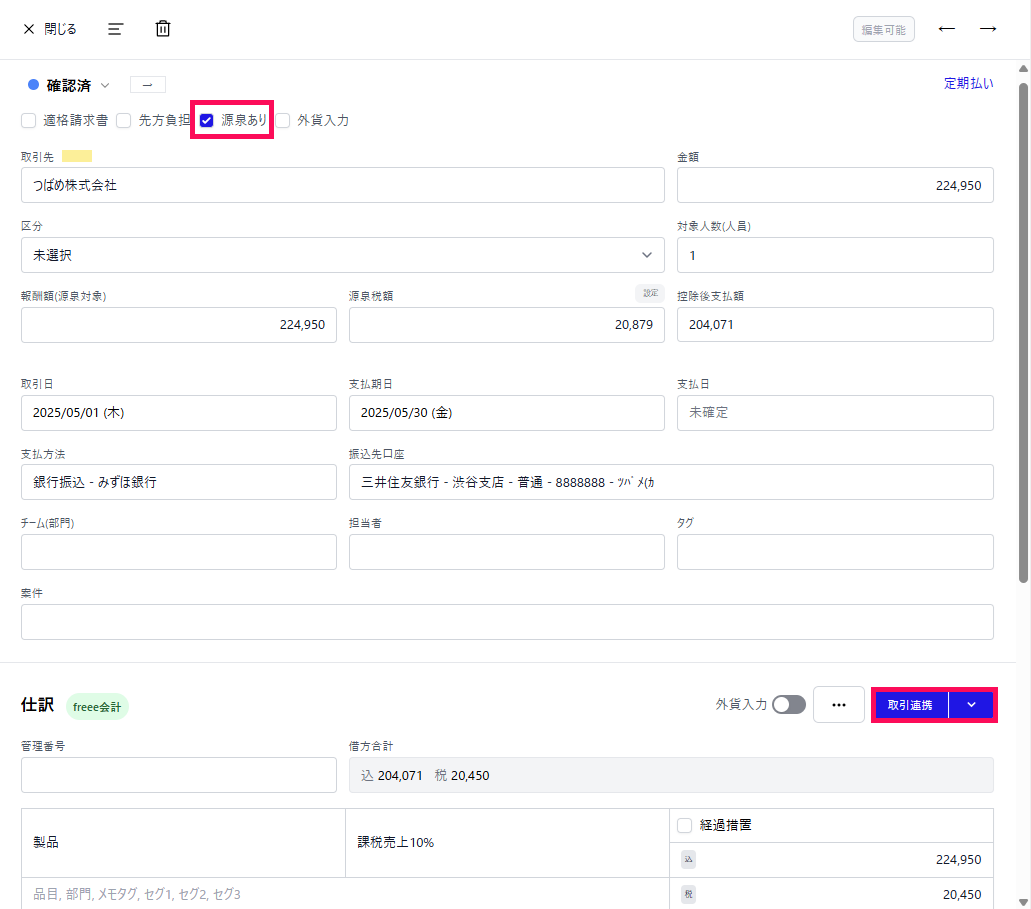
Task: Click the 管理番号 field
Action: point(179,775)
